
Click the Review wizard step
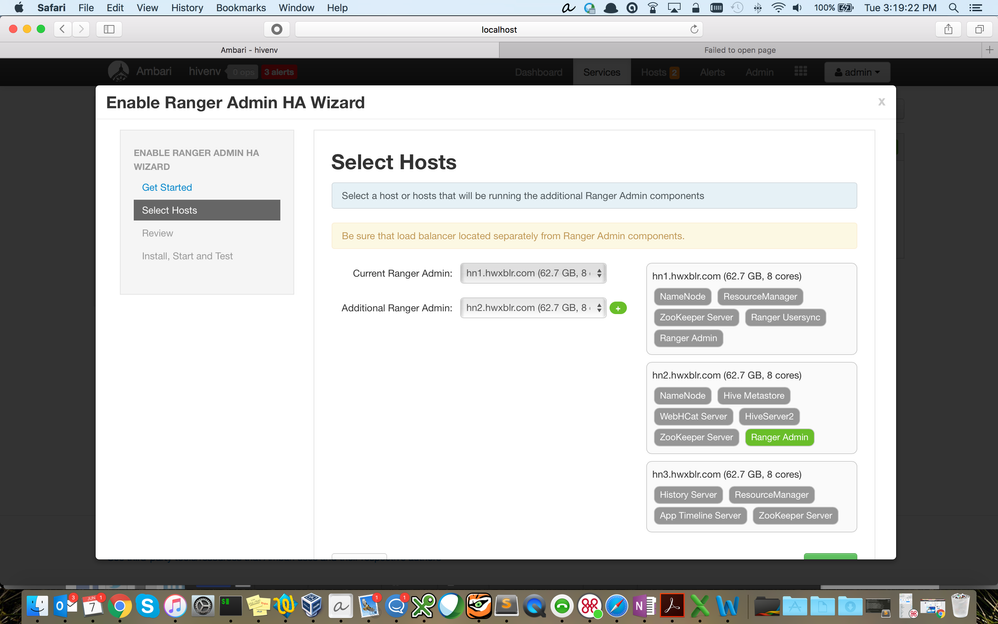coord(158,233)
